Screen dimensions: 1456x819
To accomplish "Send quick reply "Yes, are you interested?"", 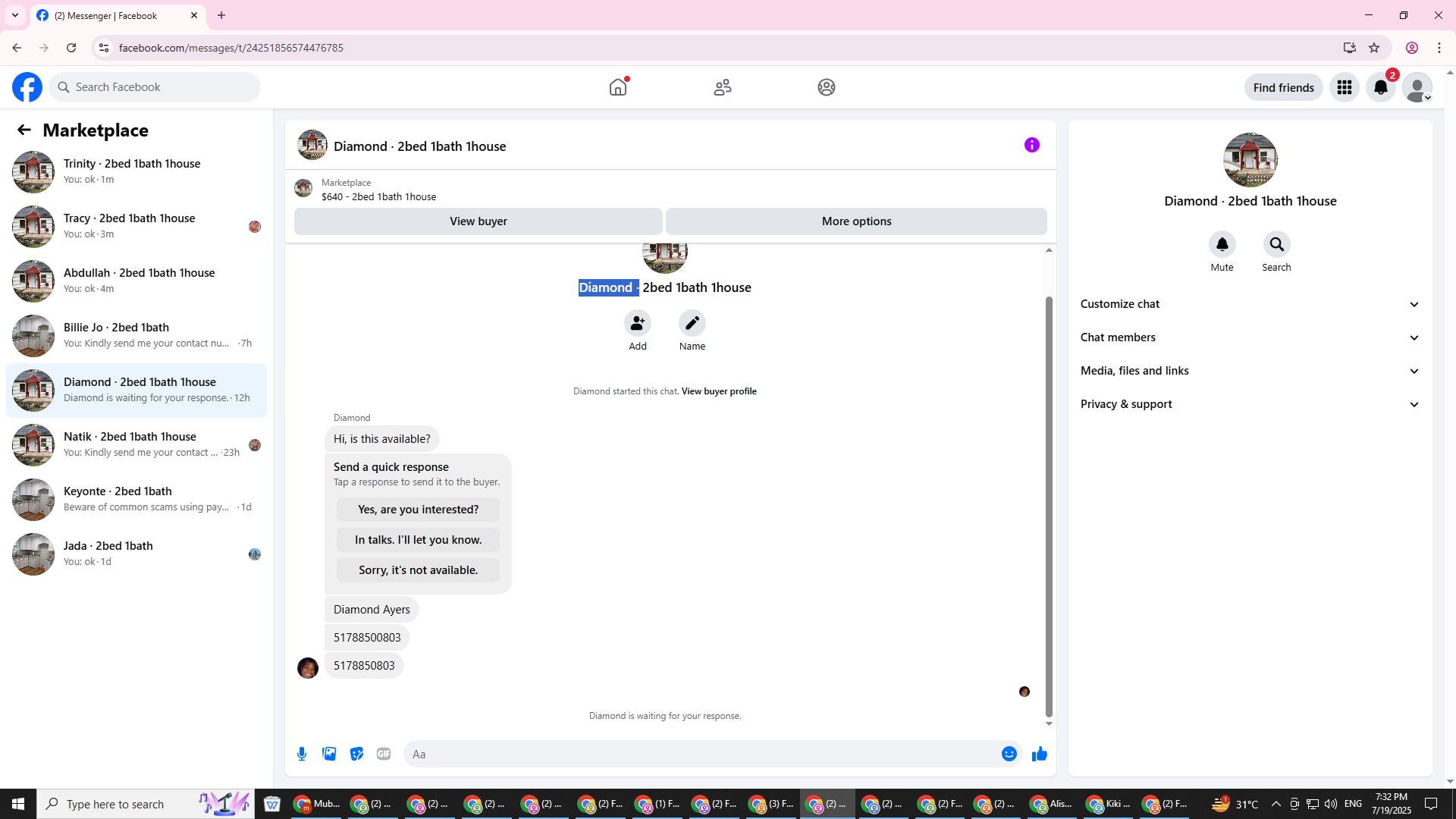I will coord(418,510).
